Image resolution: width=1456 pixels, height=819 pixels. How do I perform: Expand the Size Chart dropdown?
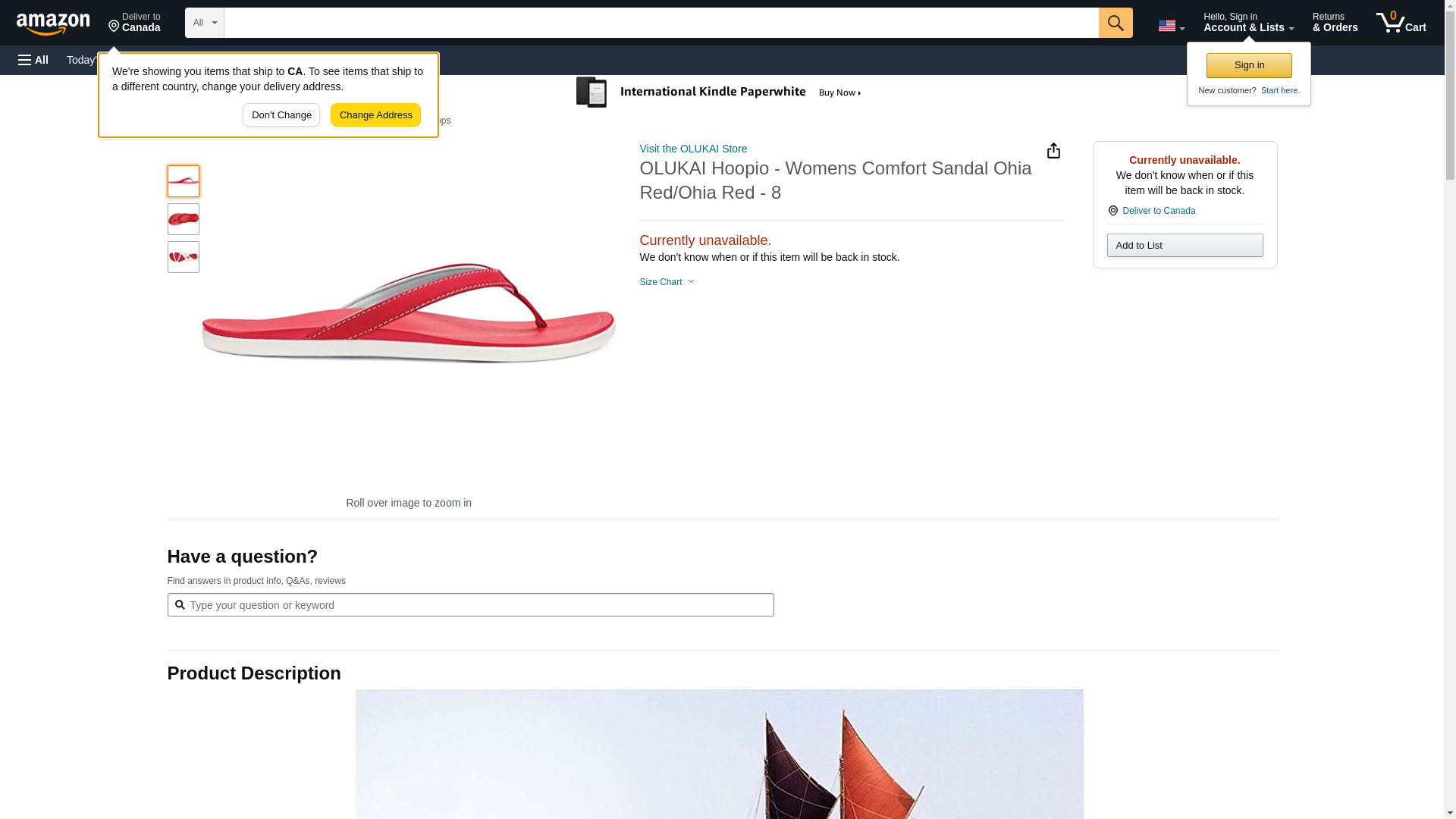pos(667,282)
